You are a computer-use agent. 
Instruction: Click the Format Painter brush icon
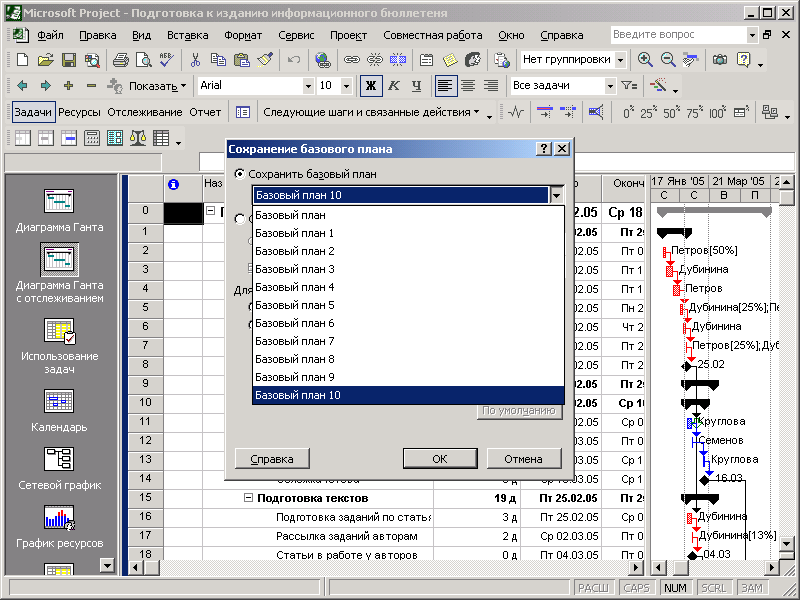[x=264, y=60]
